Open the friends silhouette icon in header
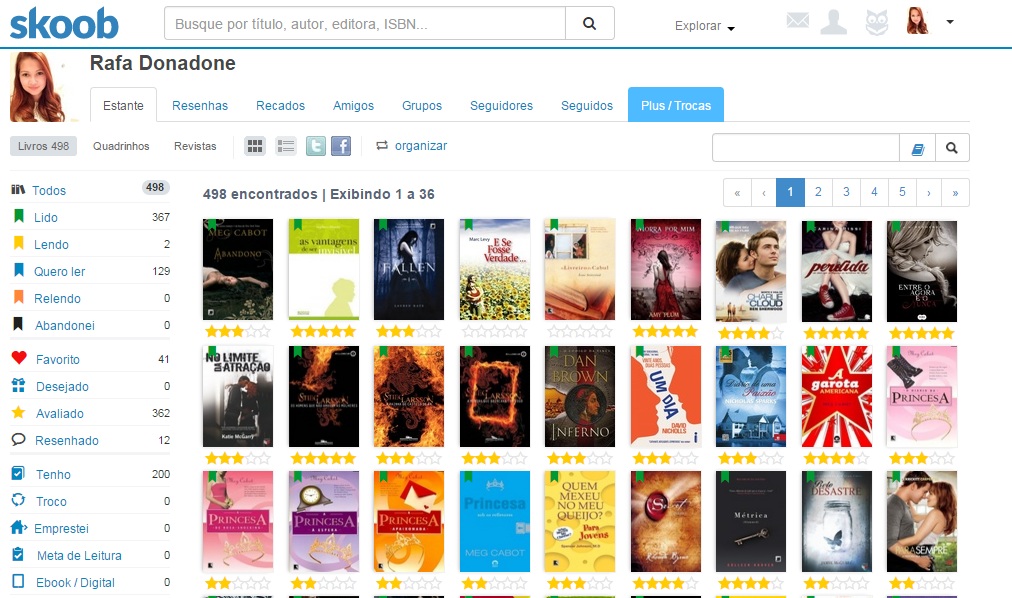1012x598 pixels. (x=834, y=21)
